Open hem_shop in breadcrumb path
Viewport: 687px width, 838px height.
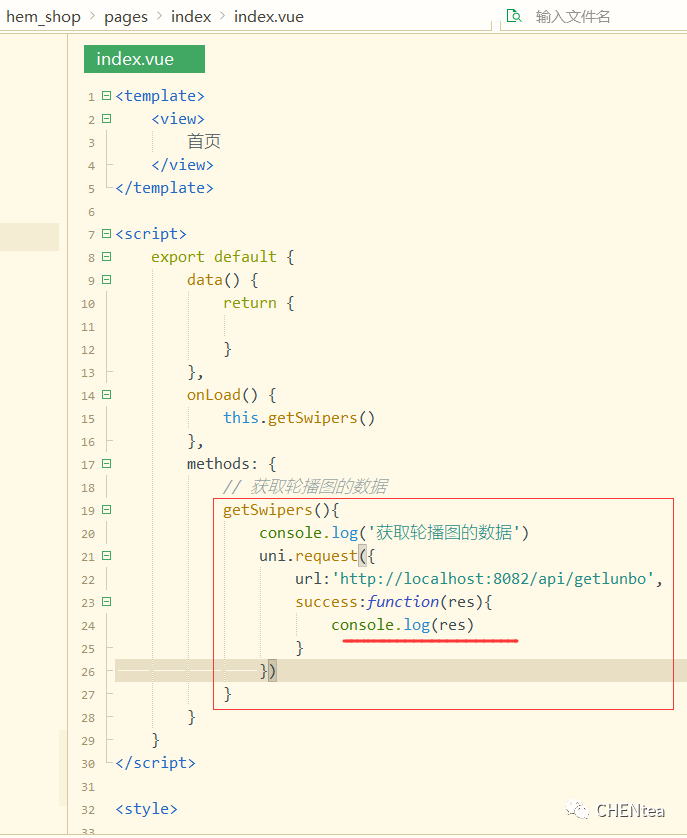(x=43, y=17)
